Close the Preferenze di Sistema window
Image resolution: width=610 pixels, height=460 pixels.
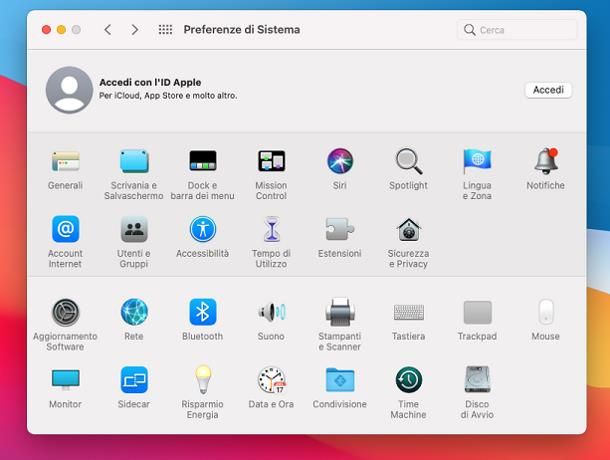(46, 30)
